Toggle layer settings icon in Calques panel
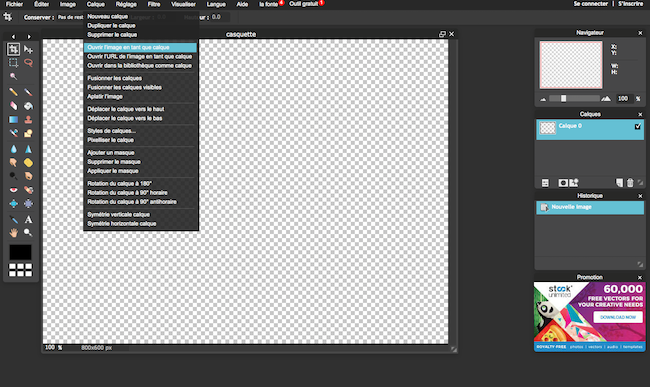This screenshot has width=650, height=387. tap(545, 183)
